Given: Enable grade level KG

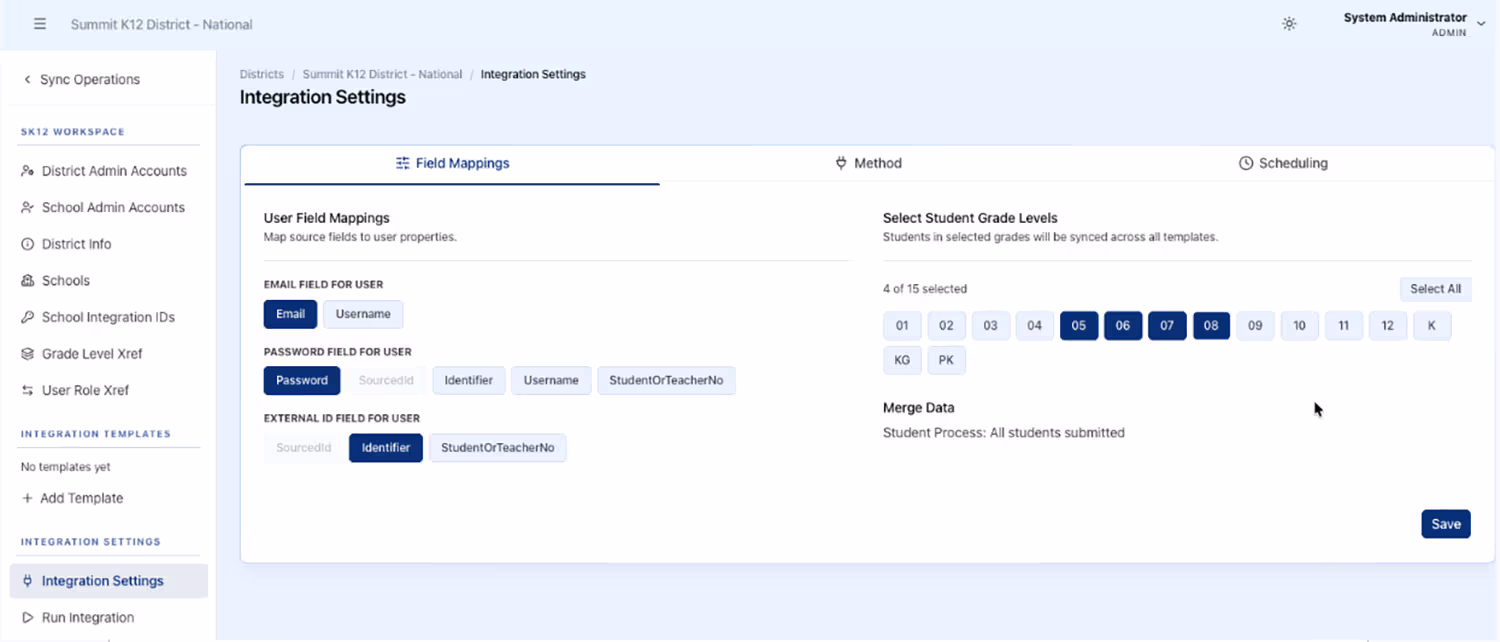Looking at the screenshot, I should [902, 360].
